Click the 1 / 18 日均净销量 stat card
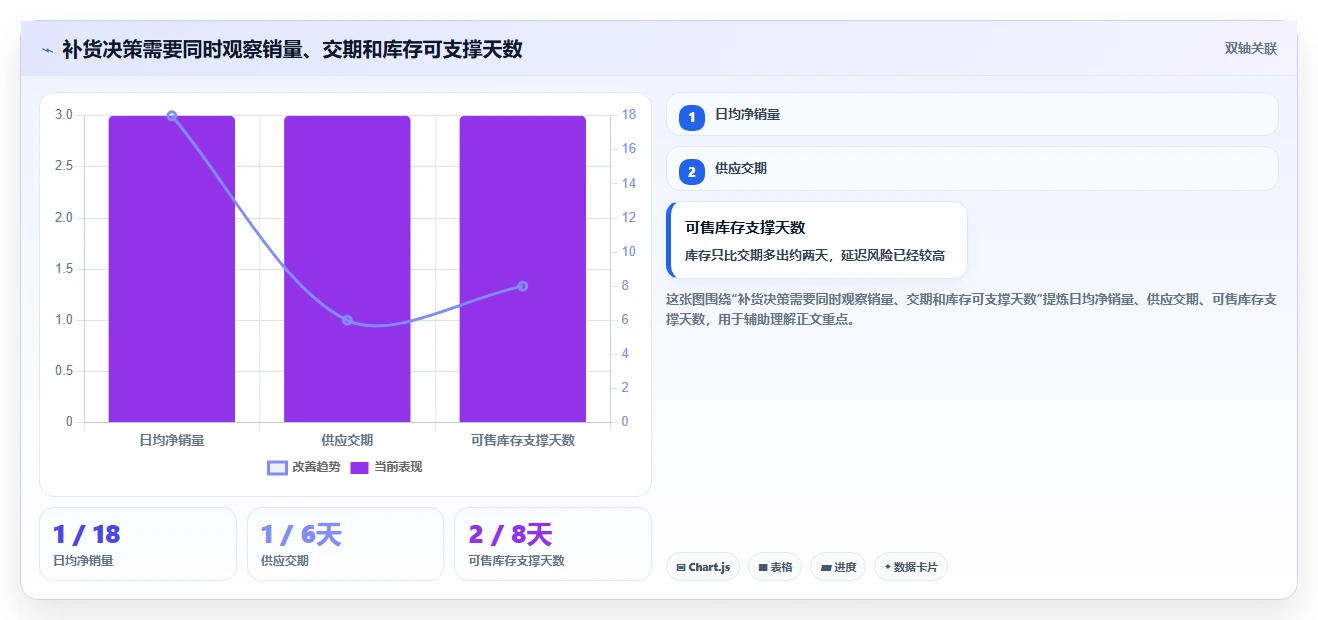The width and height of the screenshot is (1318, 620). point(138,544)
